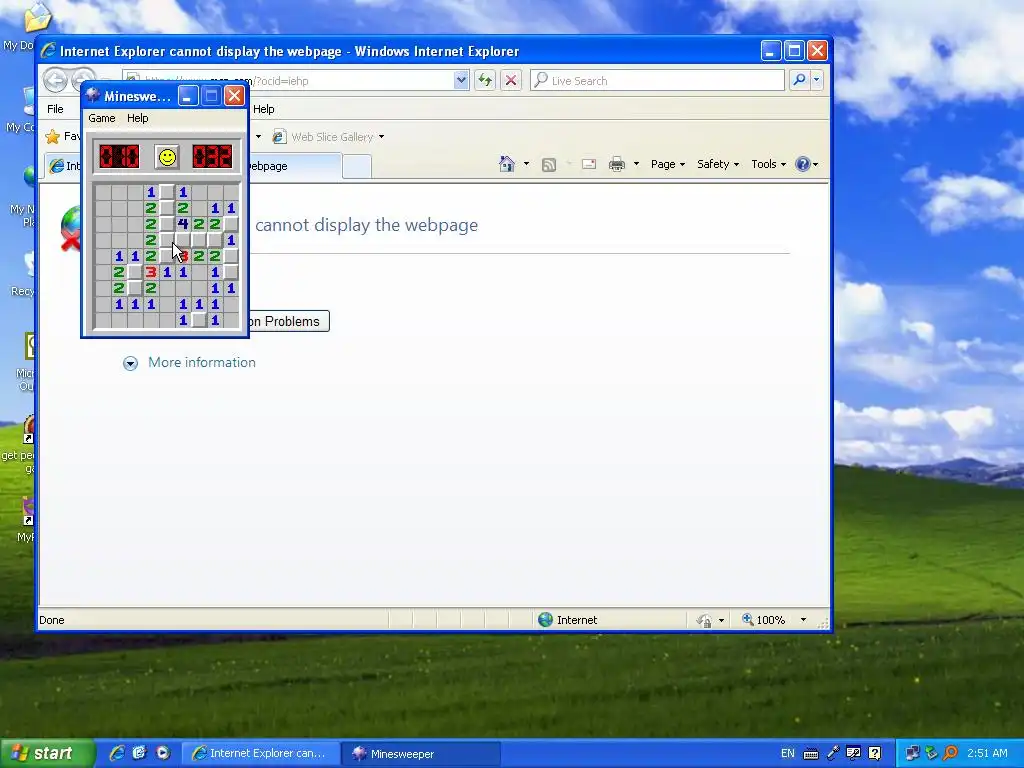Uncover the covered cell between the top-row 1s

point(167,192)
